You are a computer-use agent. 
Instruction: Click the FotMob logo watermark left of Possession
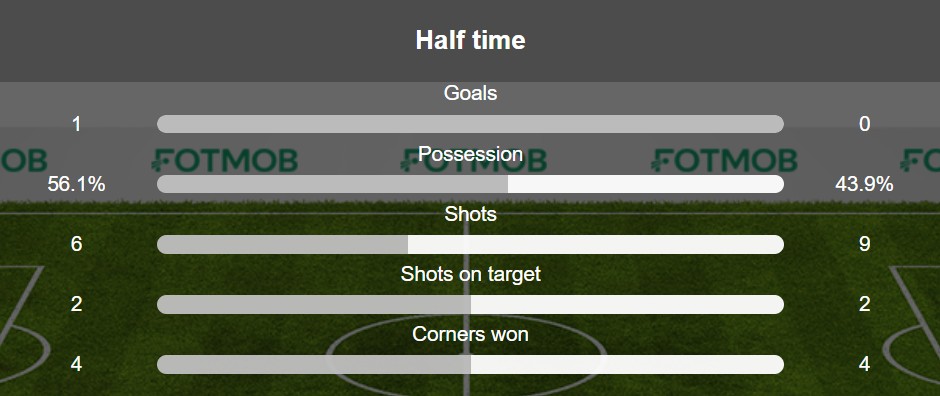224,160
